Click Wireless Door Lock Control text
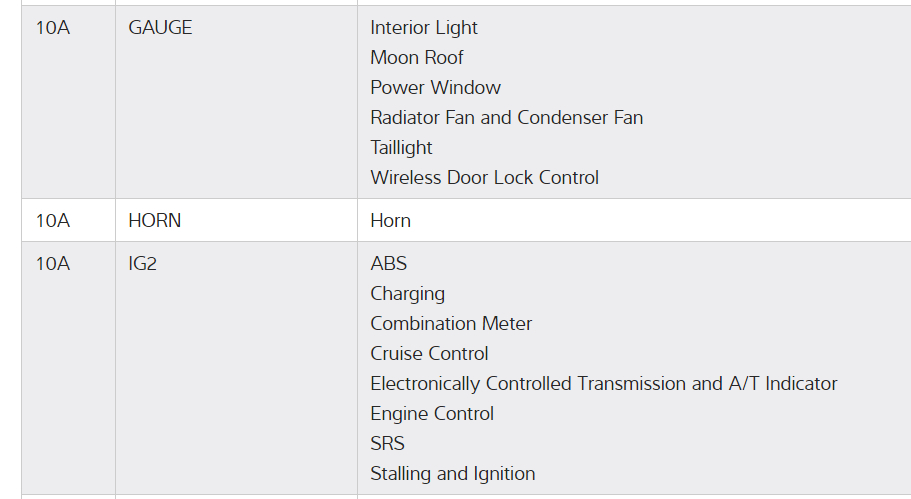The image size is (911, 499). 484,178
